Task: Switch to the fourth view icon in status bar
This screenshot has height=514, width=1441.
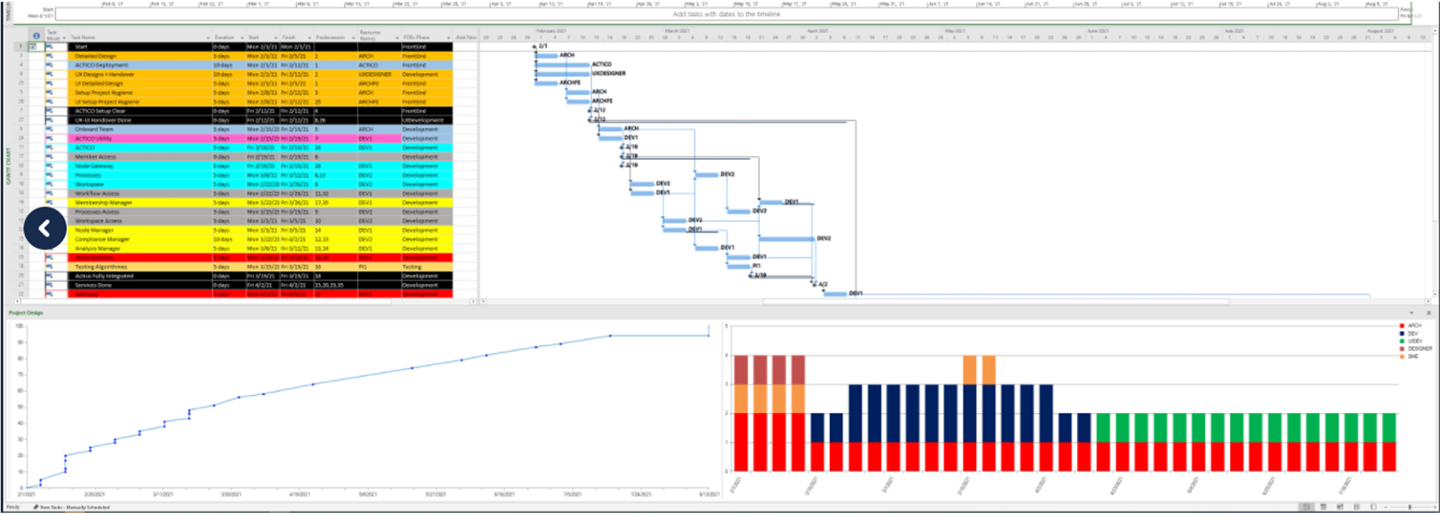Action: [x=1356, y=508]
